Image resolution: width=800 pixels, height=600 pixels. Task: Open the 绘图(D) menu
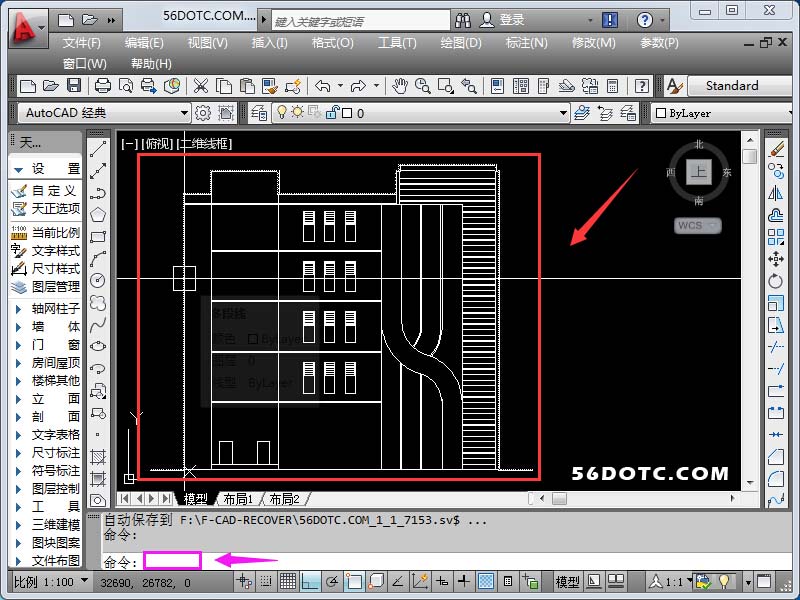point(460,43)
